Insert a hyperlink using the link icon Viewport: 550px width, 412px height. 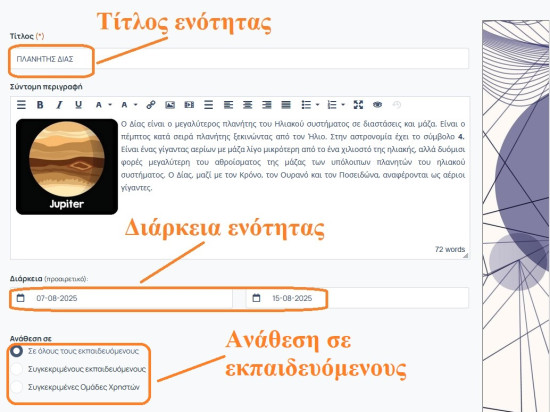tap(151, 104)
